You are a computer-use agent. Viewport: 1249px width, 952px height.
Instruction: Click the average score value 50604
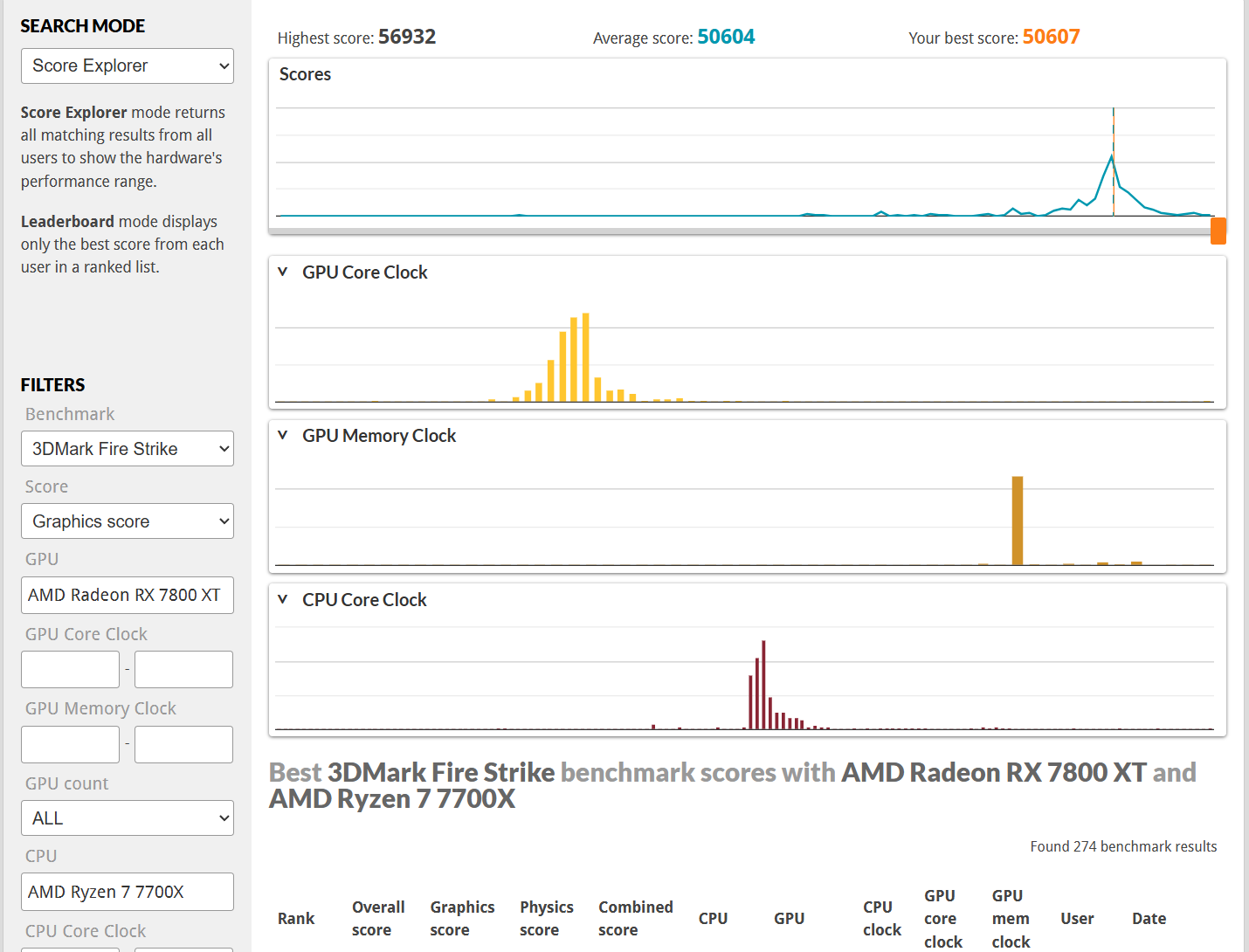[x=726, y=37]
